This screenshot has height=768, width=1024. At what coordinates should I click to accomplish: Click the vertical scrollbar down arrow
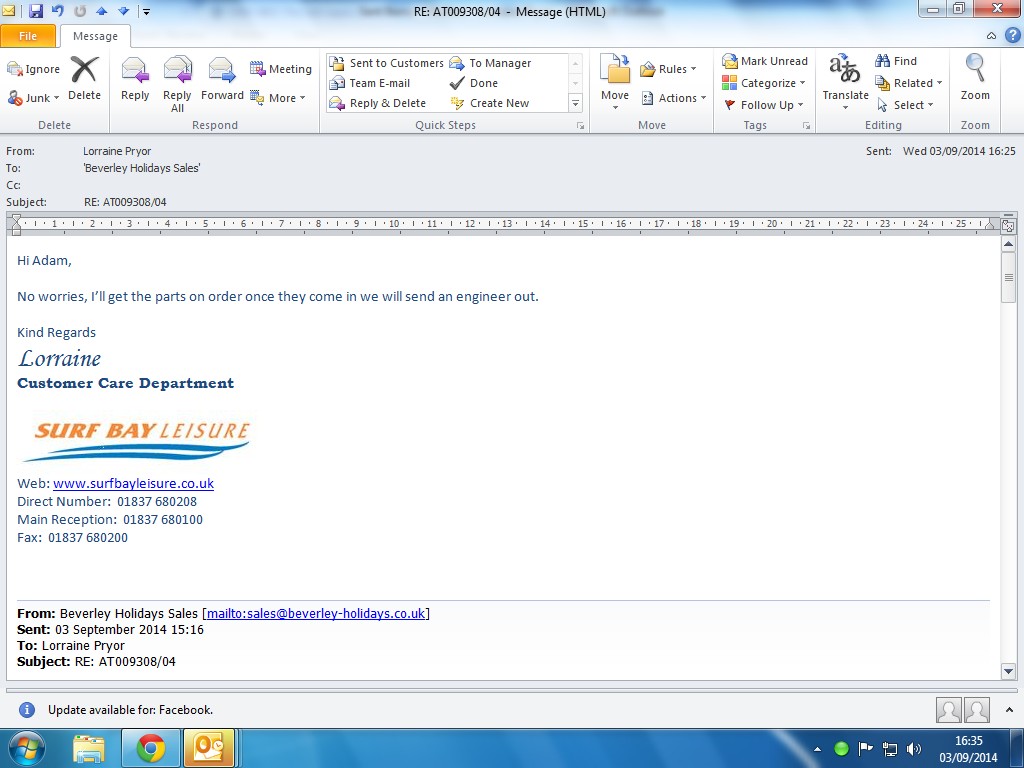(1008, 671)
